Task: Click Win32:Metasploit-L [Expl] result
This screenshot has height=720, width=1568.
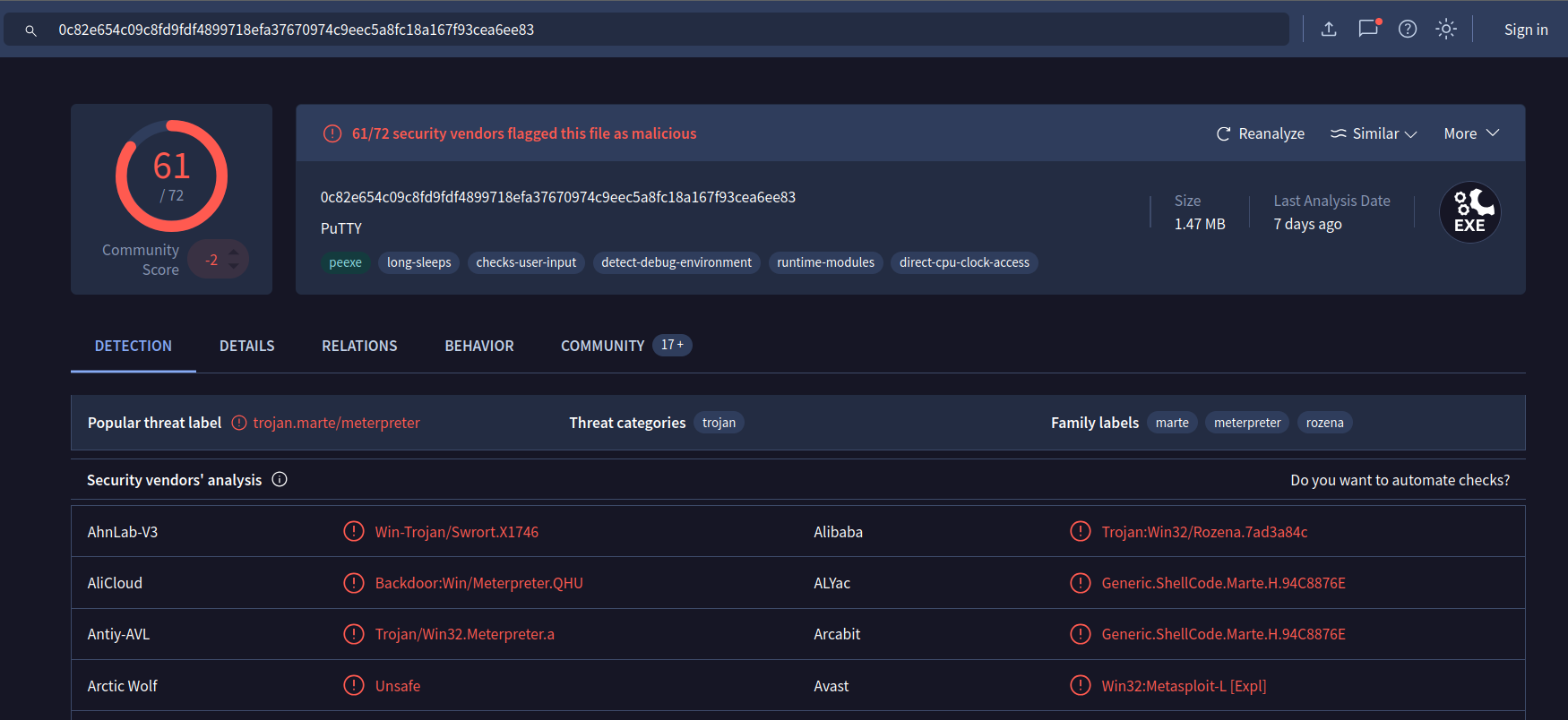Action: tap(1184, 686)
